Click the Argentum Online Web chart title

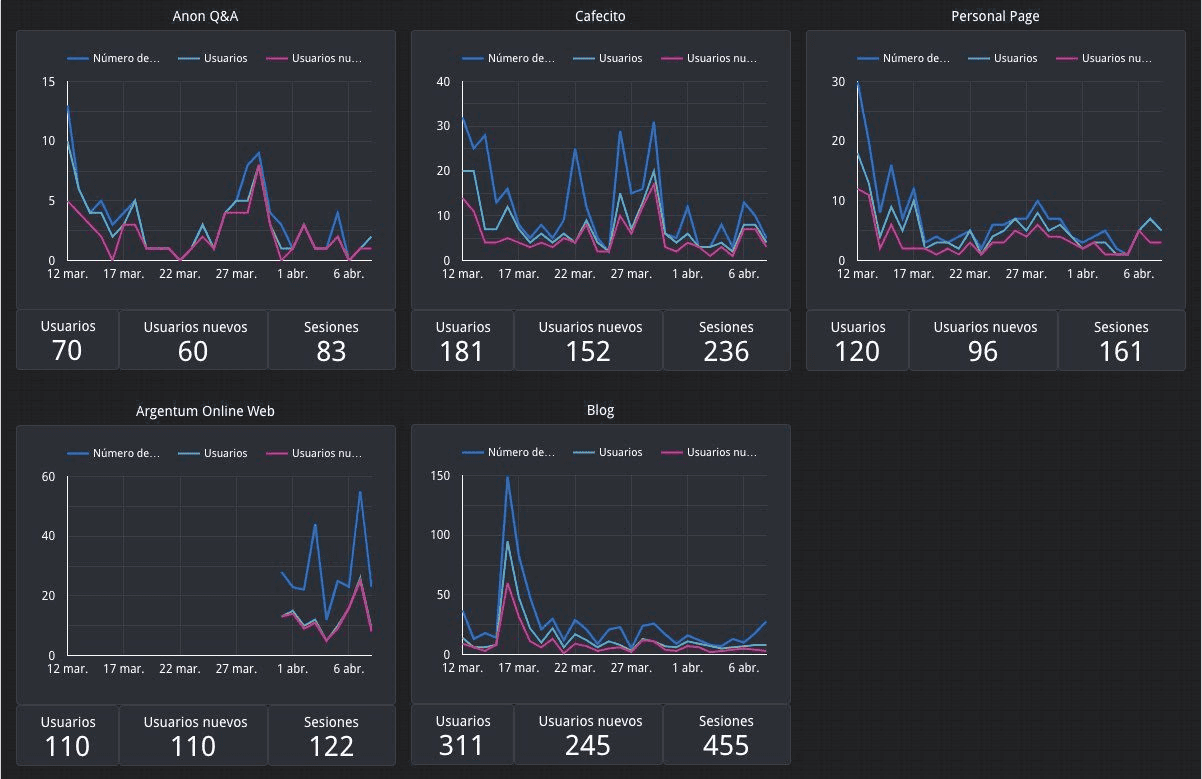[205, 411]
